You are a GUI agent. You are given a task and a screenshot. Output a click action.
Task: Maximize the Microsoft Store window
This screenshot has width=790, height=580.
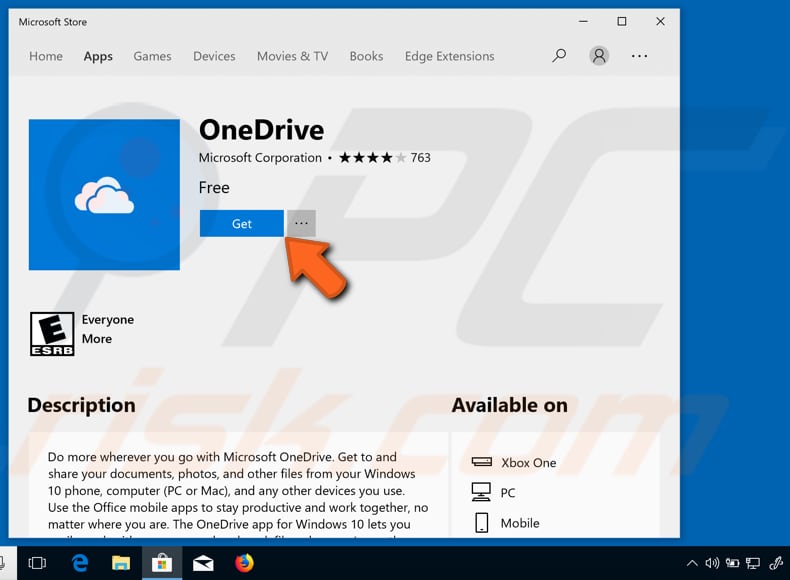tap(622, 22)
